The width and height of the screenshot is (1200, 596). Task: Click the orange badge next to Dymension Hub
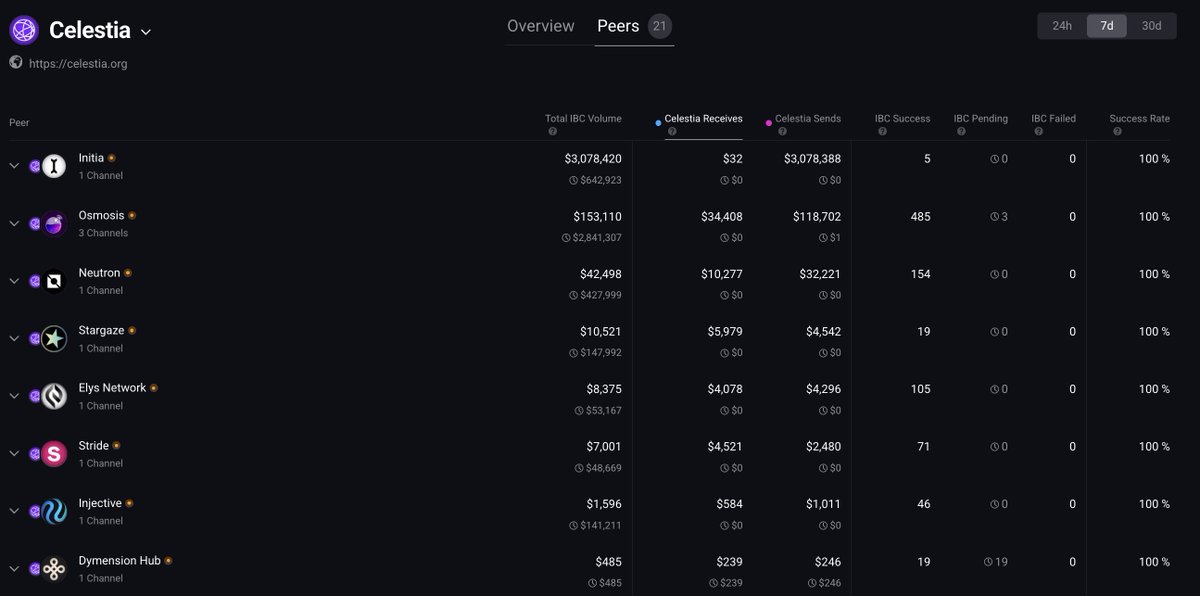pyautogui.click(x=169, y=561)
